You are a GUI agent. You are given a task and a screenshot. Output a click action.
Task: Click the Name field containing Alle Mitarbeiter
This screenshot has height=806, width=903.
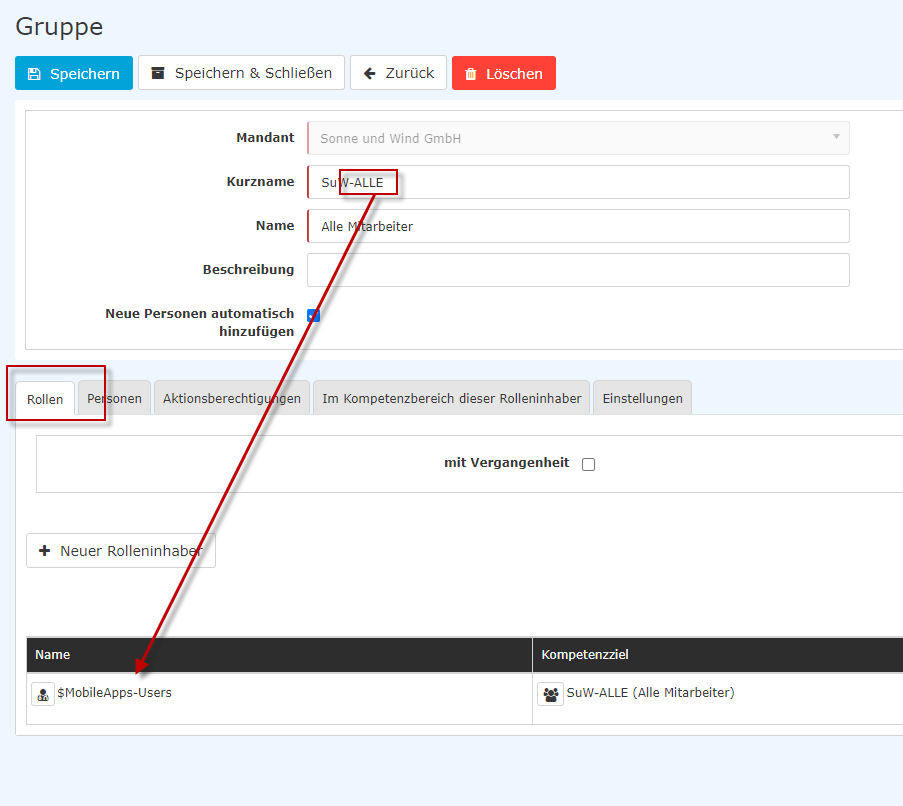[x=578, y=226]
